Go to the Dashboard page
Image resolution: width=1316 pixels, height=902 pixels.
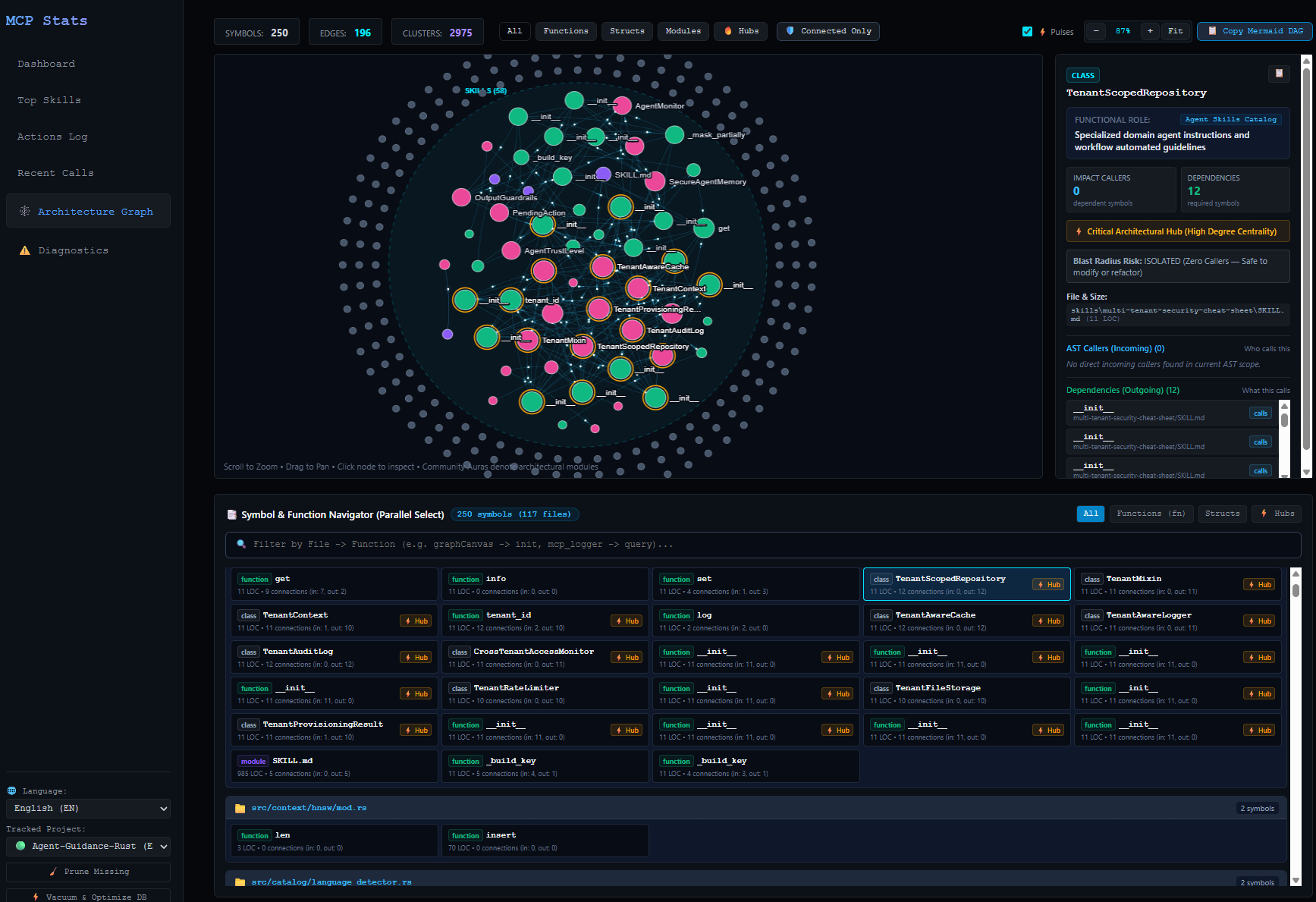46,64
